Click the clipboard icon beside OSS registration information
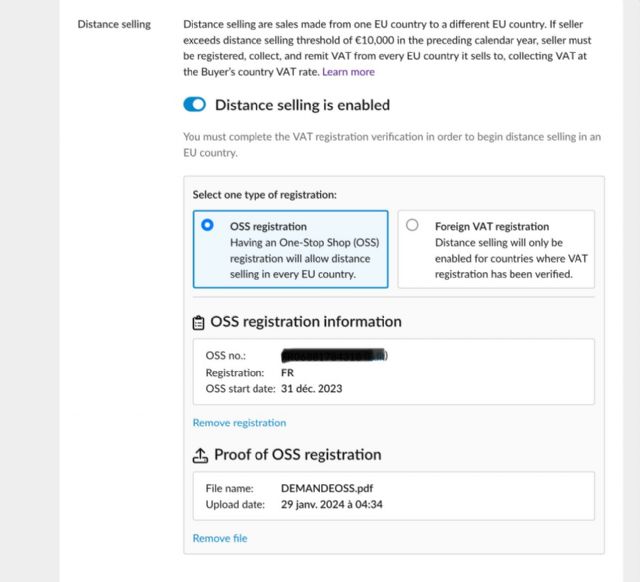The height and width of the screenshot is (582, 640). 199,322
